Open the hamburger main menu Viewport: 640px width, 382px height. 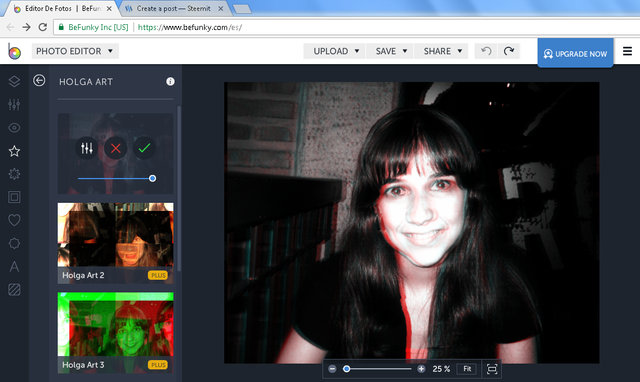[627, 51]
